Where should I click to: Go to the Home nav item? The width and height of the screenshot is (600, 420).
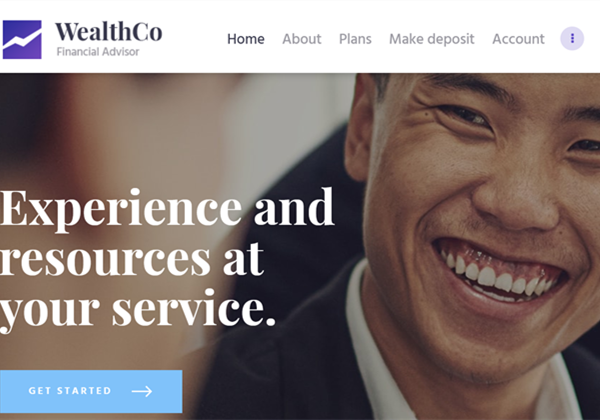[246, 39]
